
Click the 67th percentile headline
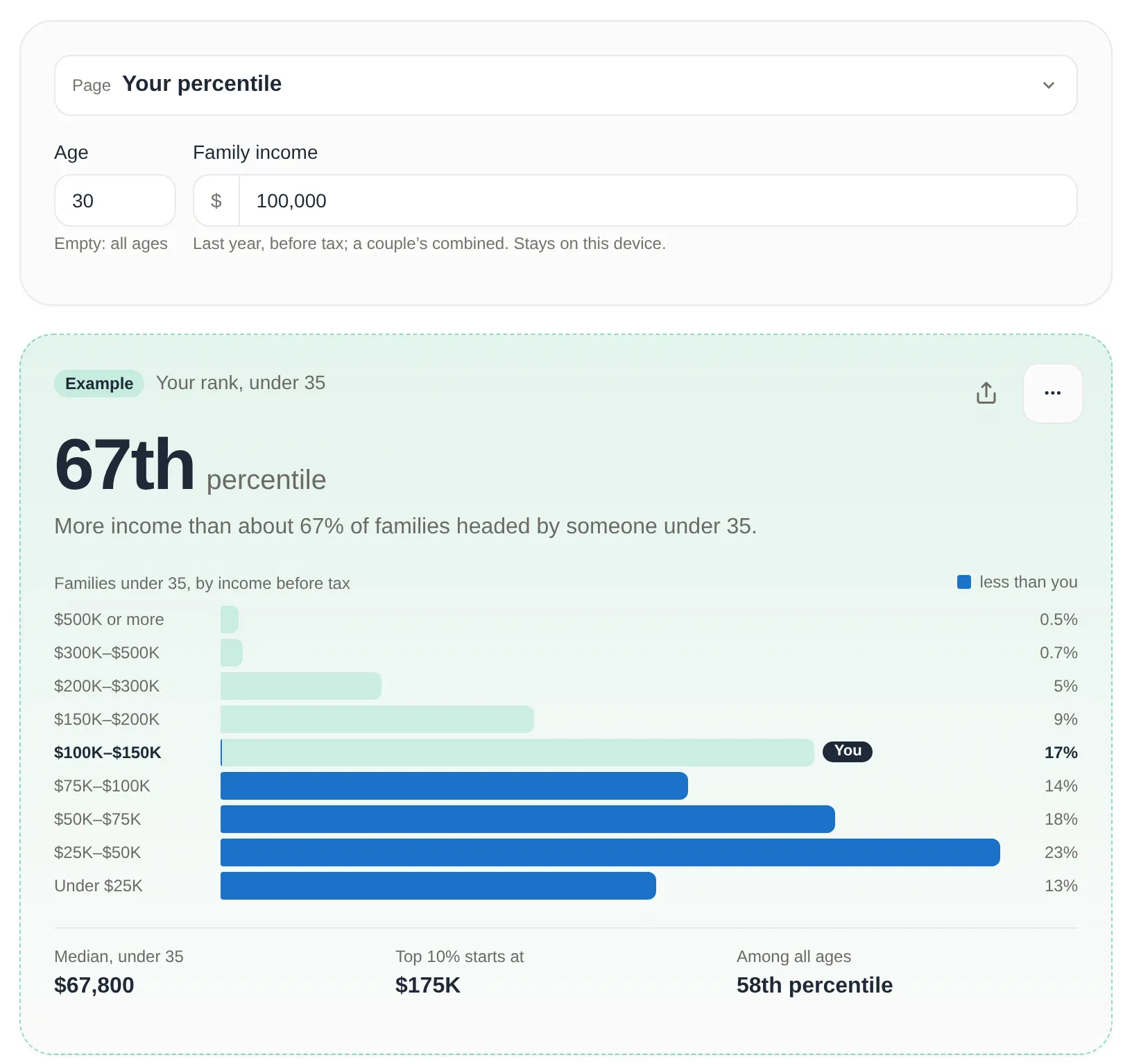point(190,465)
